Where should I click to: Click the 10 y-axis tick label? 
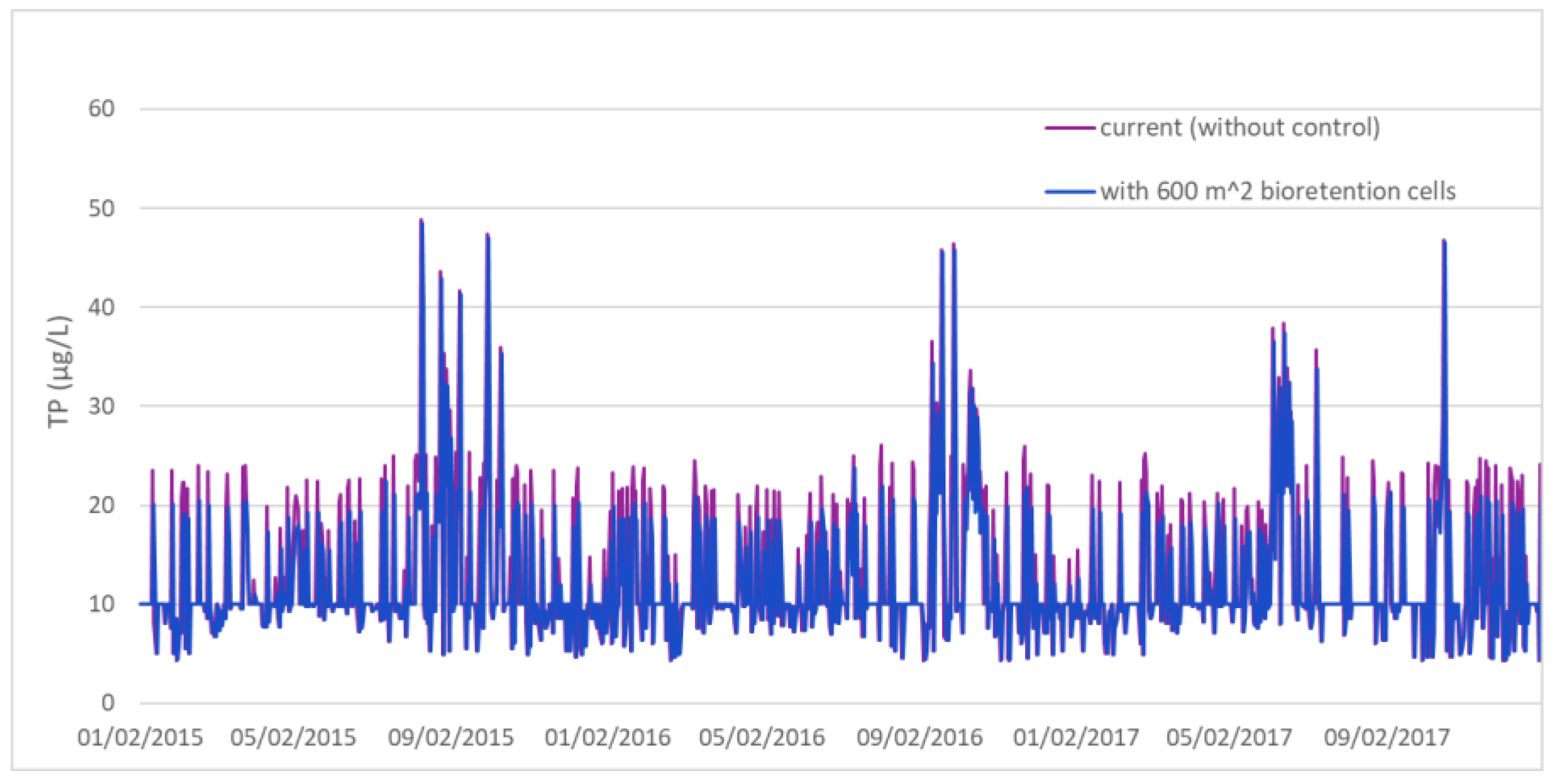tap(101, 604)
